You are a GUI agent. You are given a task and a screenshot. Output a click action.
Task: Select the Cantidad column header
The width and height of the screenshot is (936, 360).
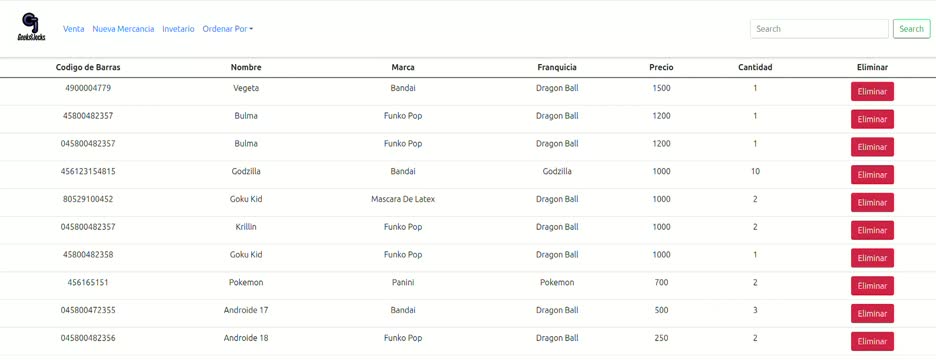pyautogui.click(x=755, y=67)
